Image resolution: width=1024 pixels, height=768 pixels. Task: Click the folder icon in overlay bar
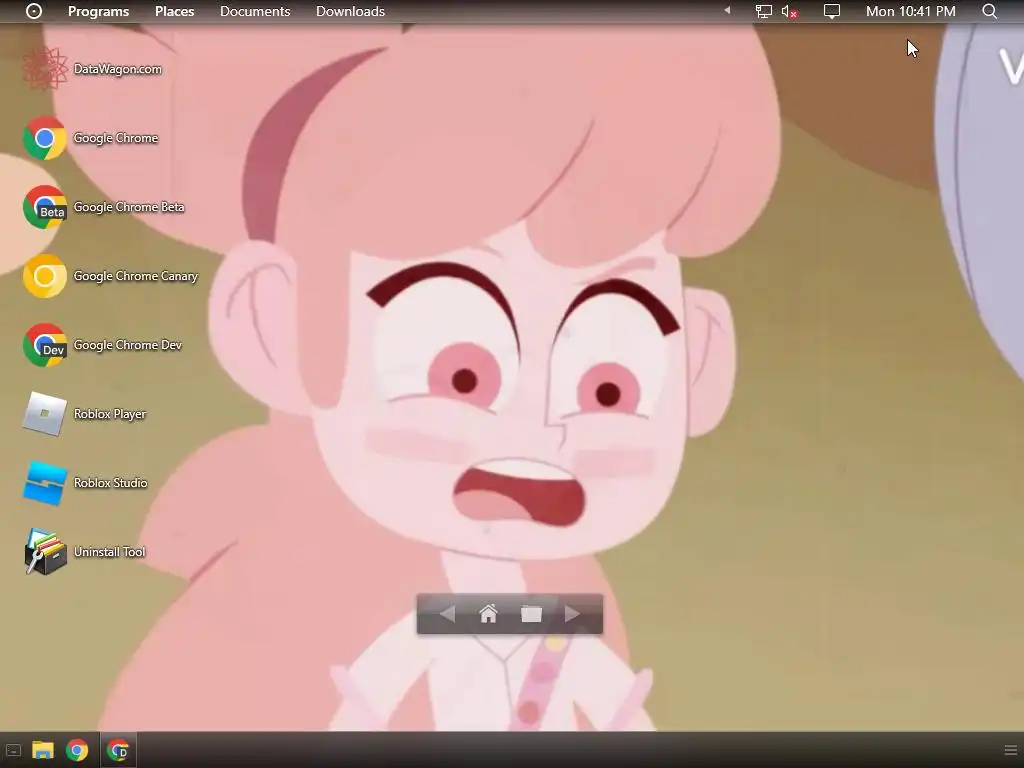pos(532,614)
